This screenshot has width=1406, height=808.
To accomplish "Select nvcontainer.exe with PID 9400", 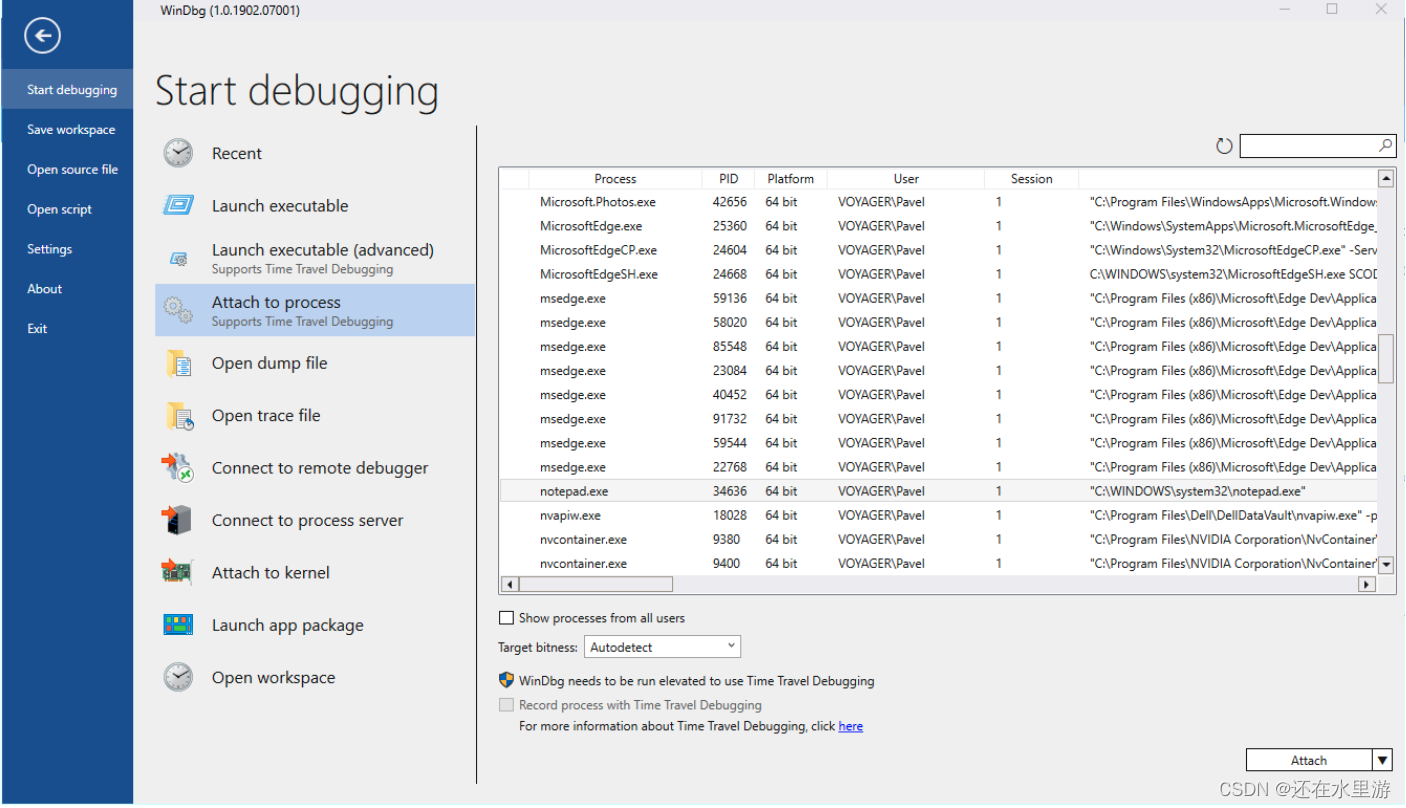I will click(x=938, y=563).
